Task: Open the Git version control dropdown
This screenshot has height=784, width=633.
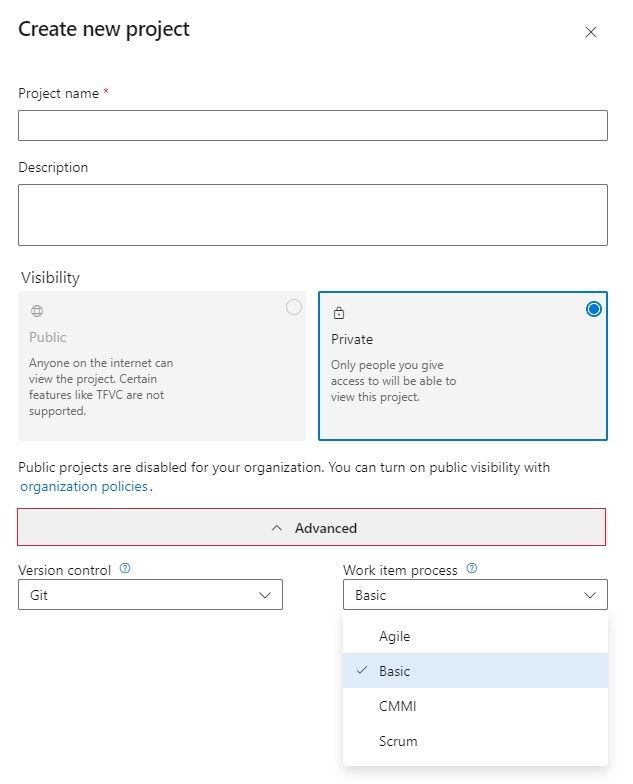Action: 150,595
